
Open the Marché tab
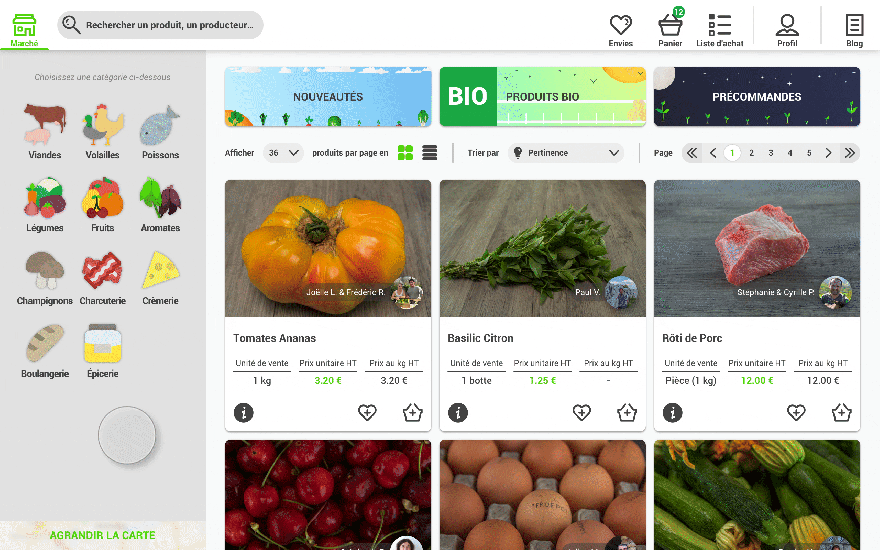click(x=24, y=29)
